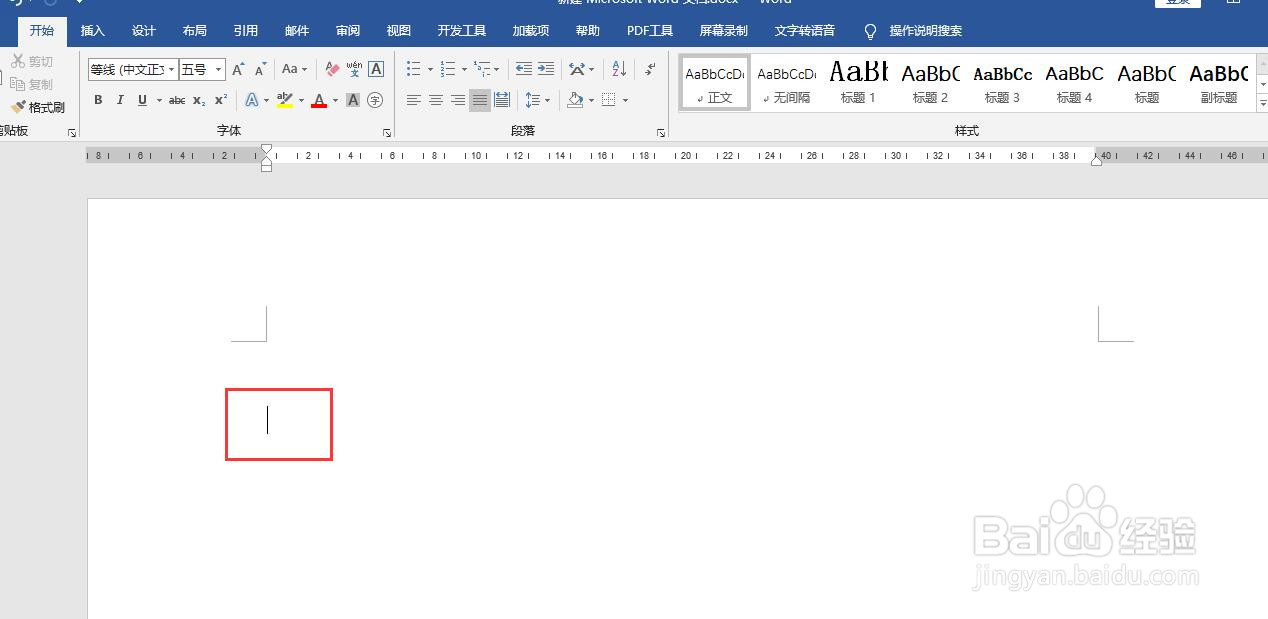Screen dimensions: 1268x619
Task: Toggle italic formatting
Action: (x=120, y=100)
